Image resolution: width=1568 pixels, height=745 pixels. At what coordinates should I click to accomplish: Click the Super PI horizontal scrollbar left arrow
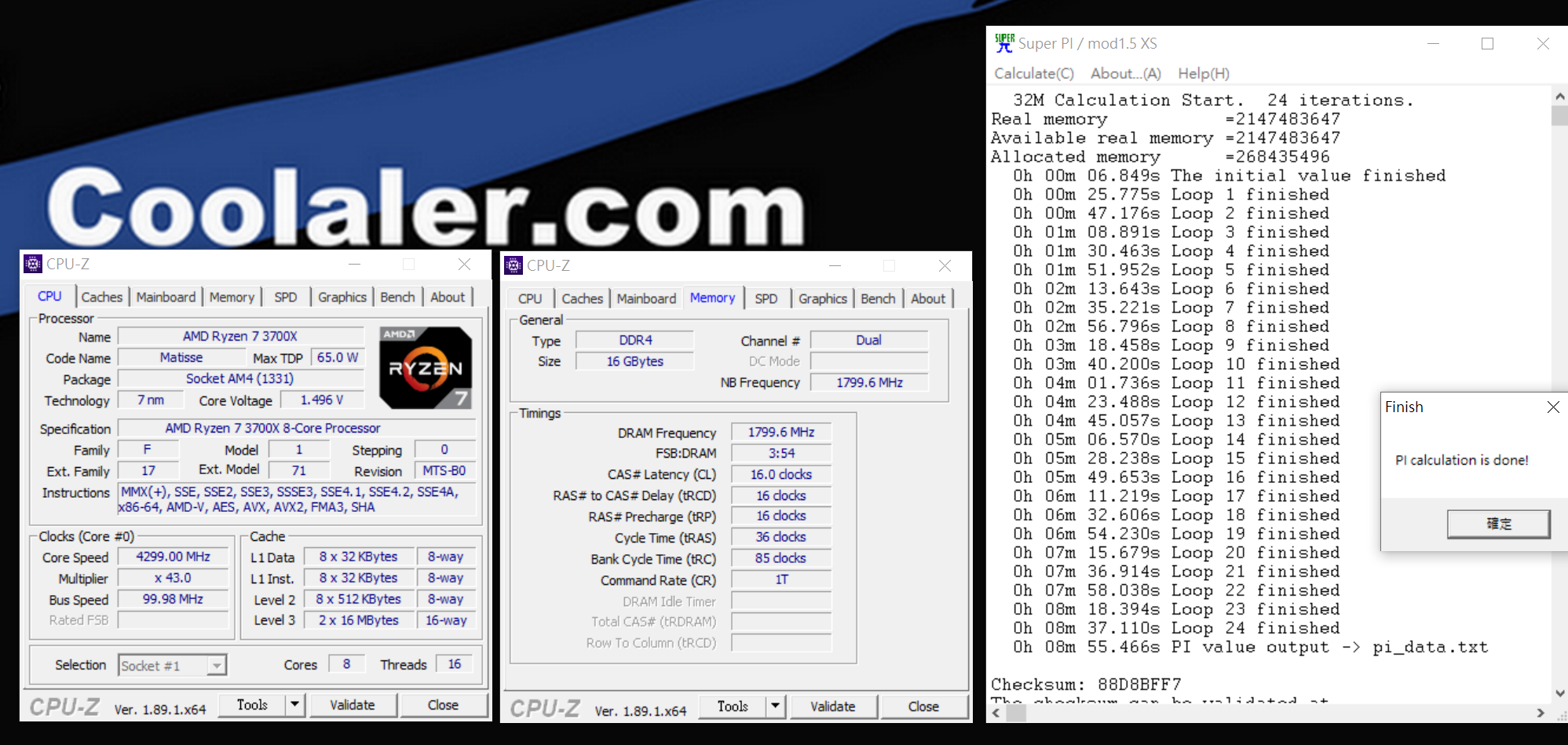point(996,713)
